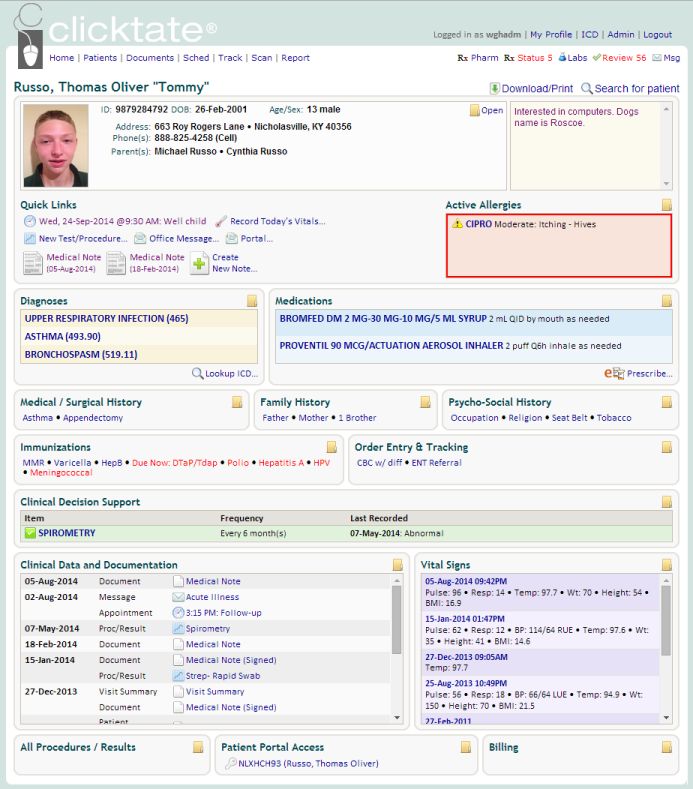The width and height of the screenshot is (693, 789).
Task: Click the Office Message envelope icon
Action: click(x=140, y=239)
